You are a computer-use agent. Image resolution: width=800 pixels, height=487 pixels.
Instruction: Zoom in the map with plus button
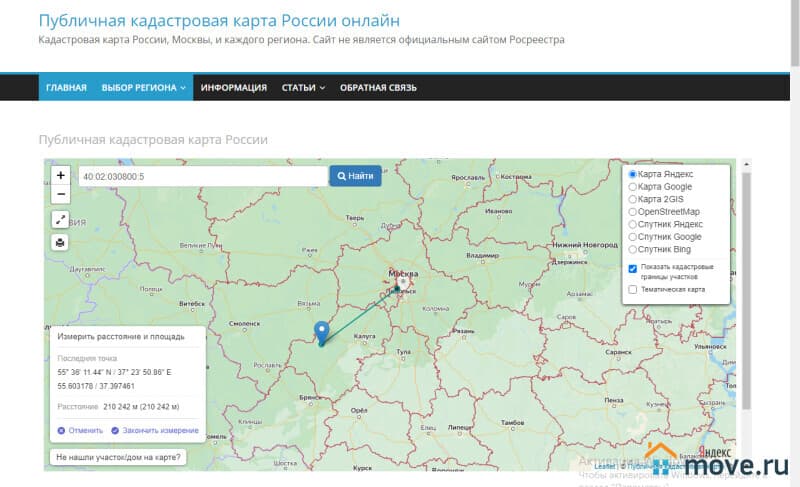tap(61, 175)
